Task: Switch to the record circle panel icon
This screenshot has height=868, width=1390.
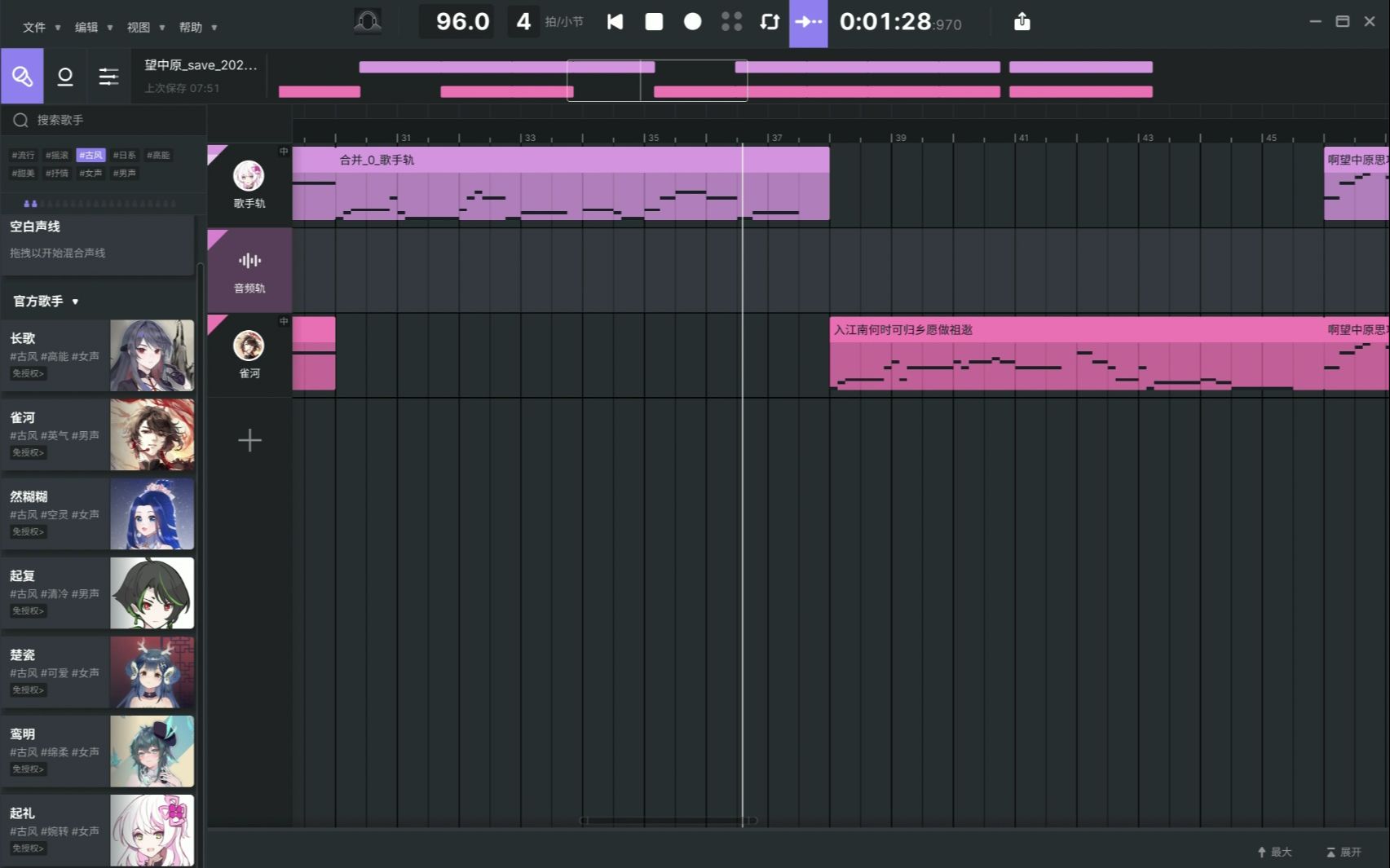Action: coord(65,76)
